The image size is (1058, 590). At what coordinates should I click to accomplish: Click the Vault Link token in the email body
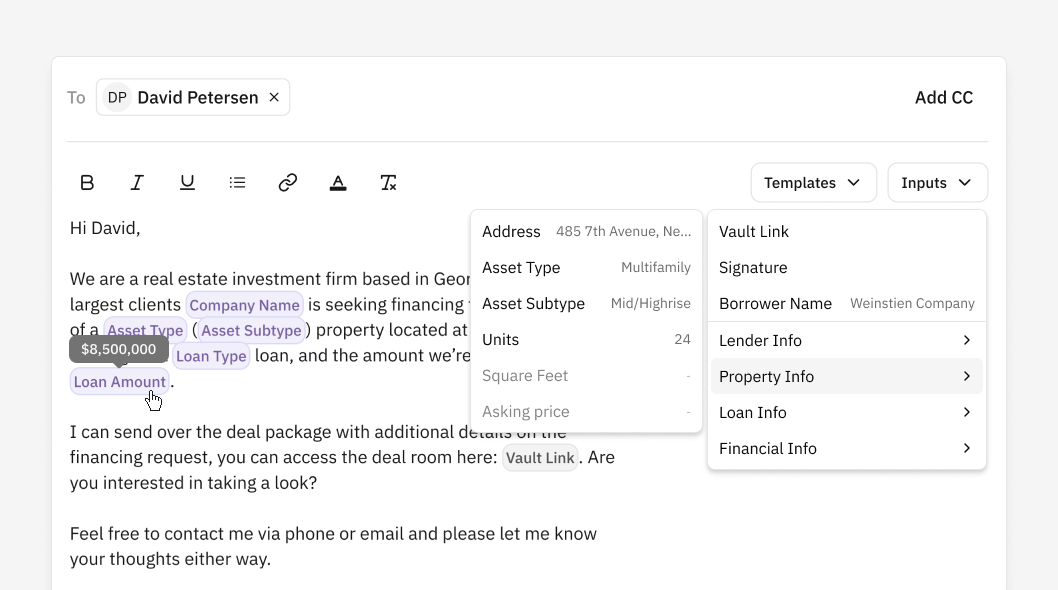pos(540,457)
